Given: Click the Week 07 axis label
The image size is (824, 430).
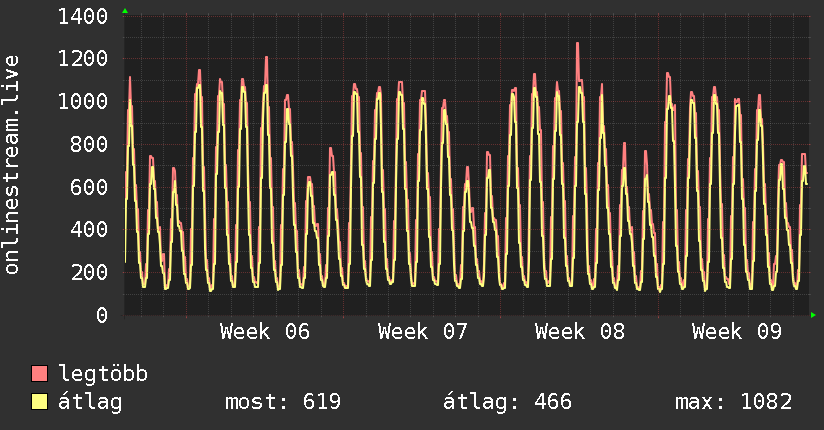Looking at the screenshot, I should click(x=423, y=332).
